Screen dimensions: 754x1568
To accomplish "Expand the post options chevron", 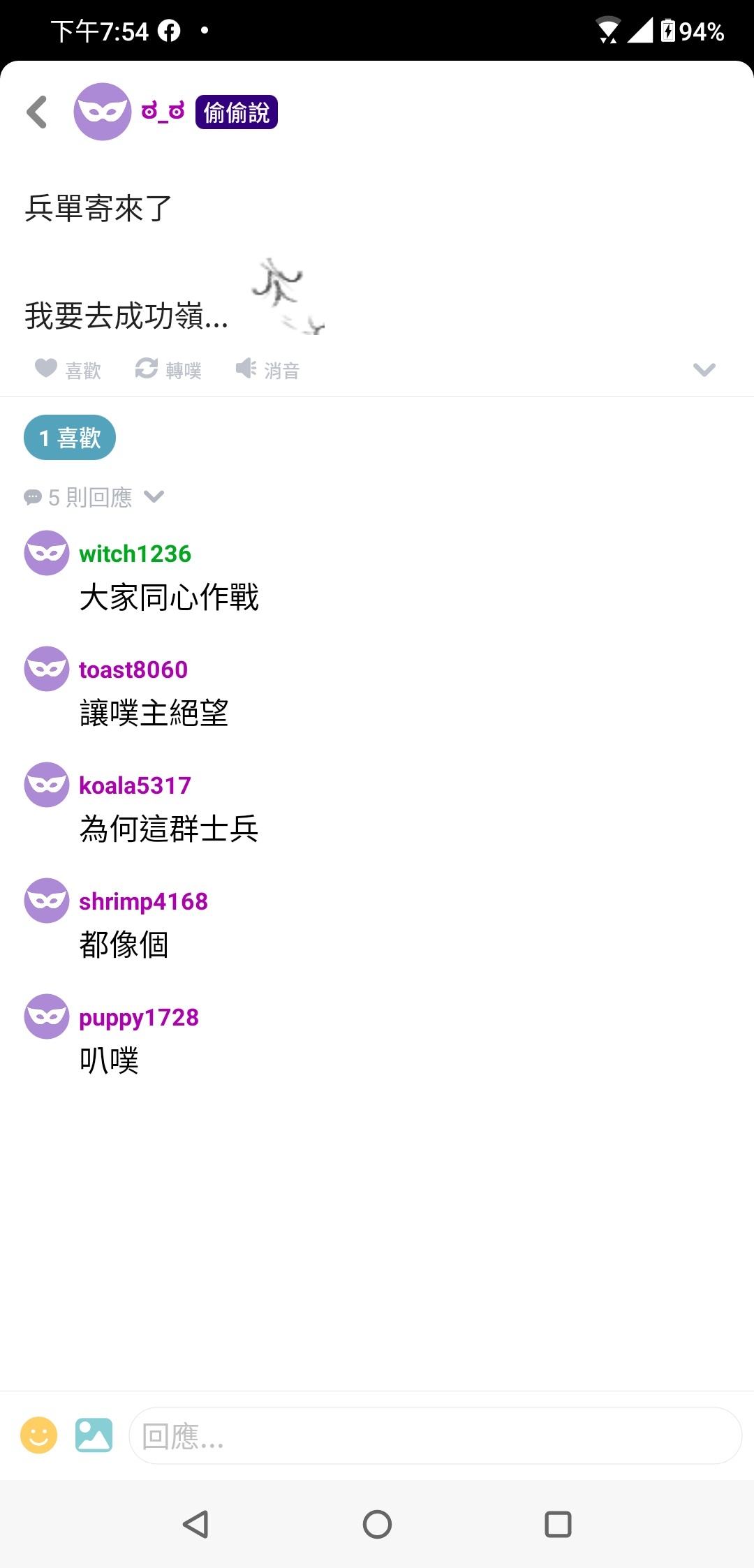I will pos(704,369).
